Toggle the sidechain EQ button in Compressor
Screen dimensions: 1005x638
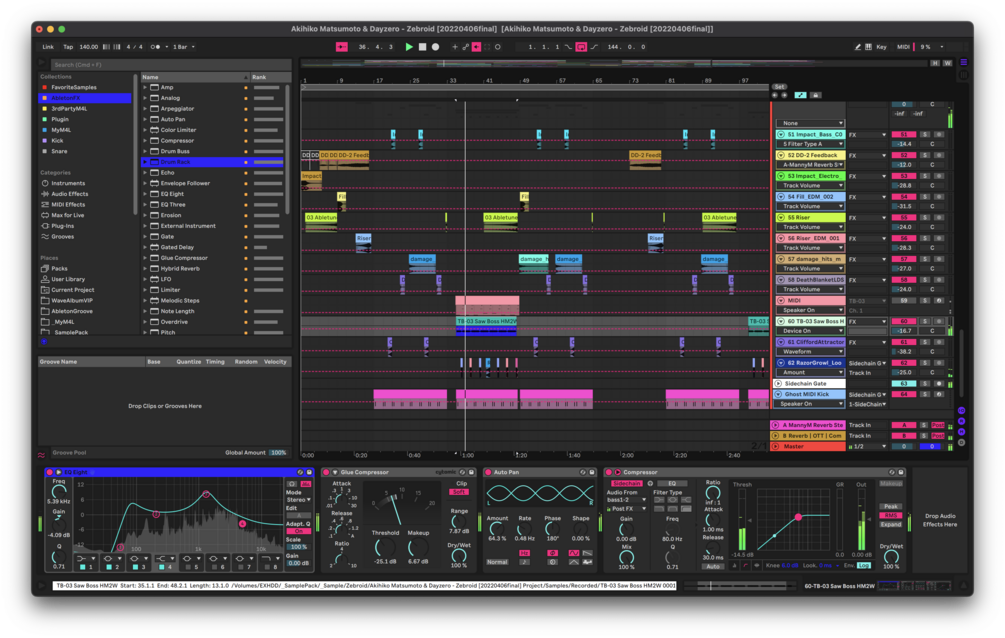pyautogui.click(x=672, y=483)
